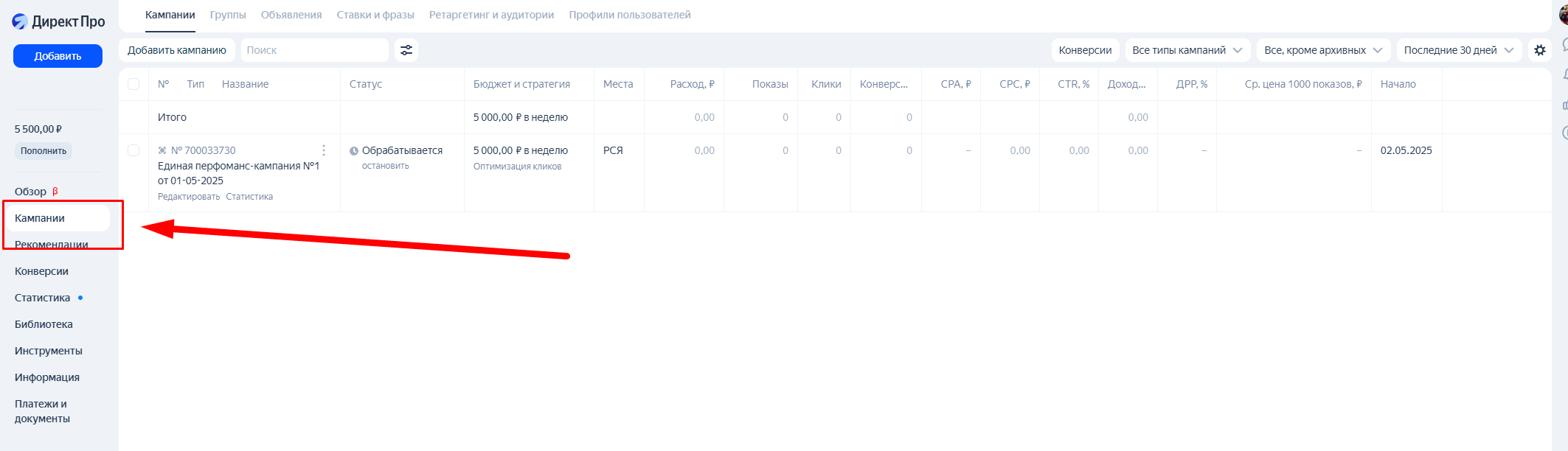This screenshot has height=451, width=1568.
Task: Click the Оптимизация кликов strategy text
Action: 518,167
